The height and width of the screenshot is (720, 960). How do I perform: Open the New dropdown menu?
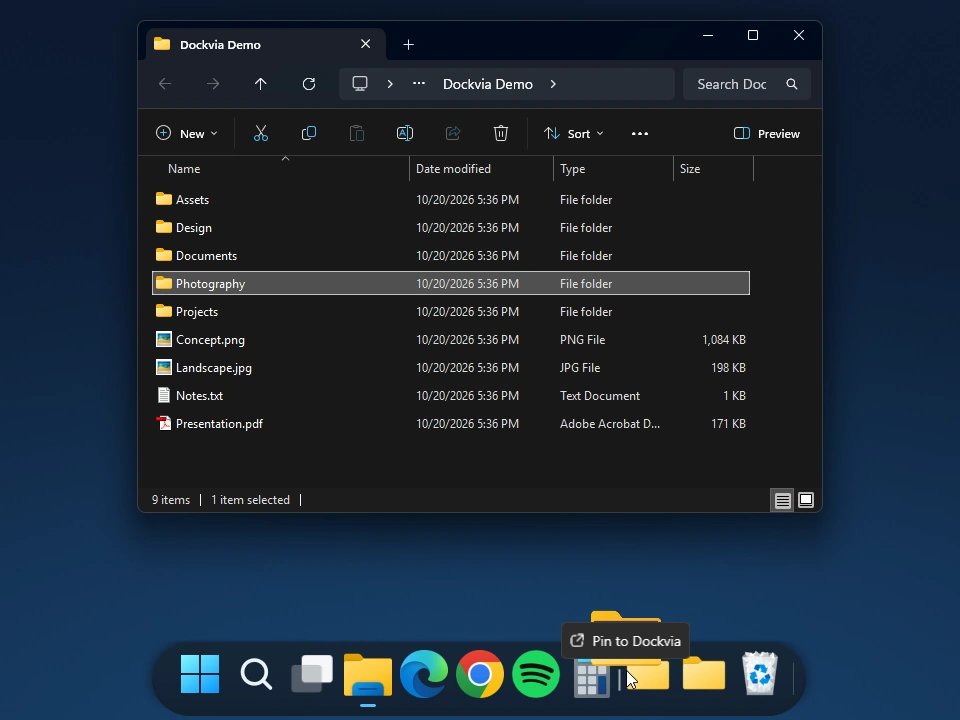coord(187,133)
